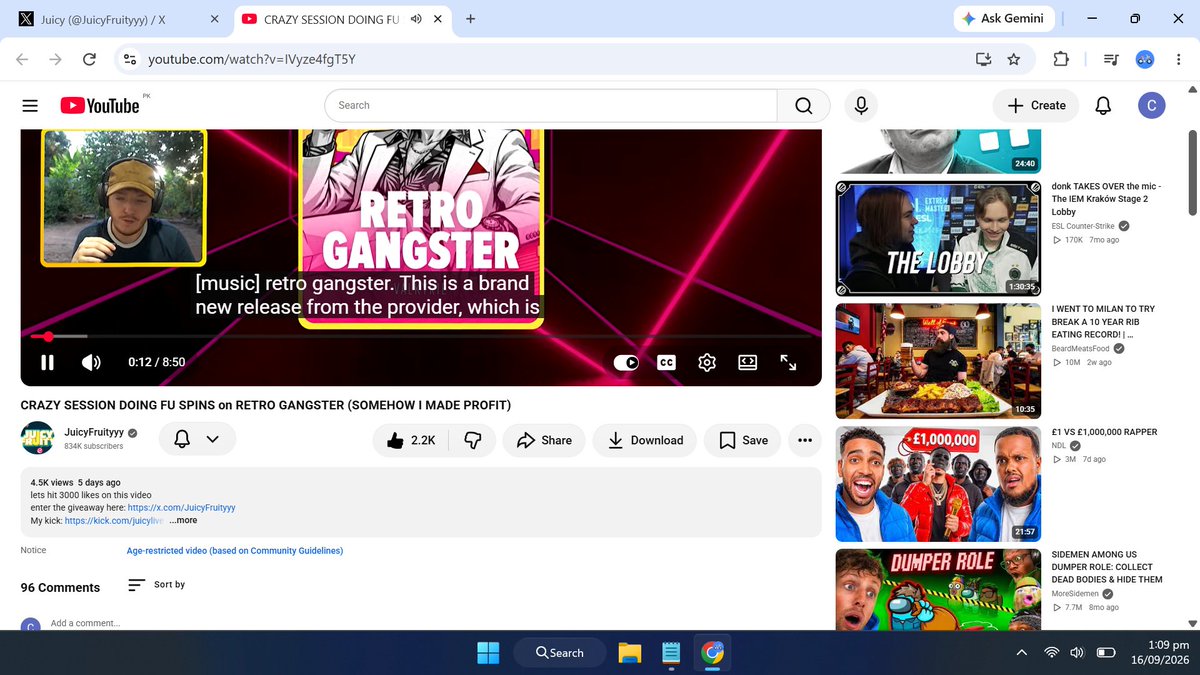Click the Create button
The width and height of the screenshot is (1200, 675).
pyautogui.click(x=1036, y=105)
